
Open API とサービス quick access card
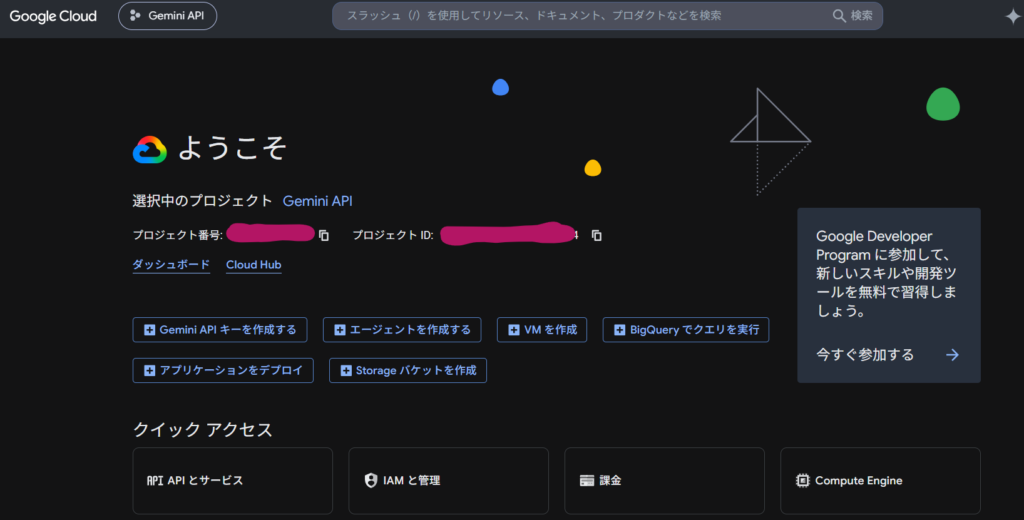point(232,481)
